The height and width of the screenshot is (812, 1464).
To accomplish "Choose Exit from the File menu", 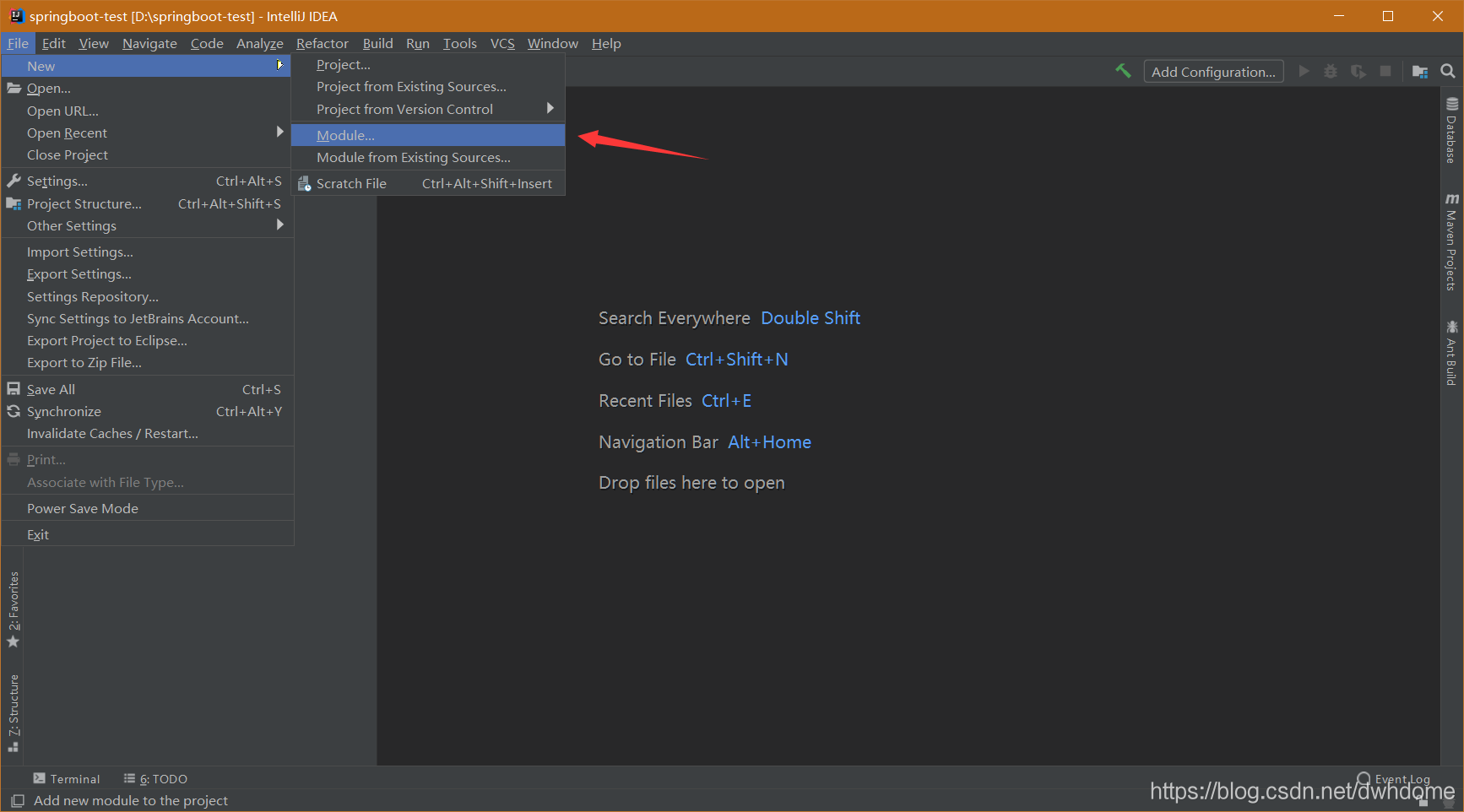I will tap(147, 534).
